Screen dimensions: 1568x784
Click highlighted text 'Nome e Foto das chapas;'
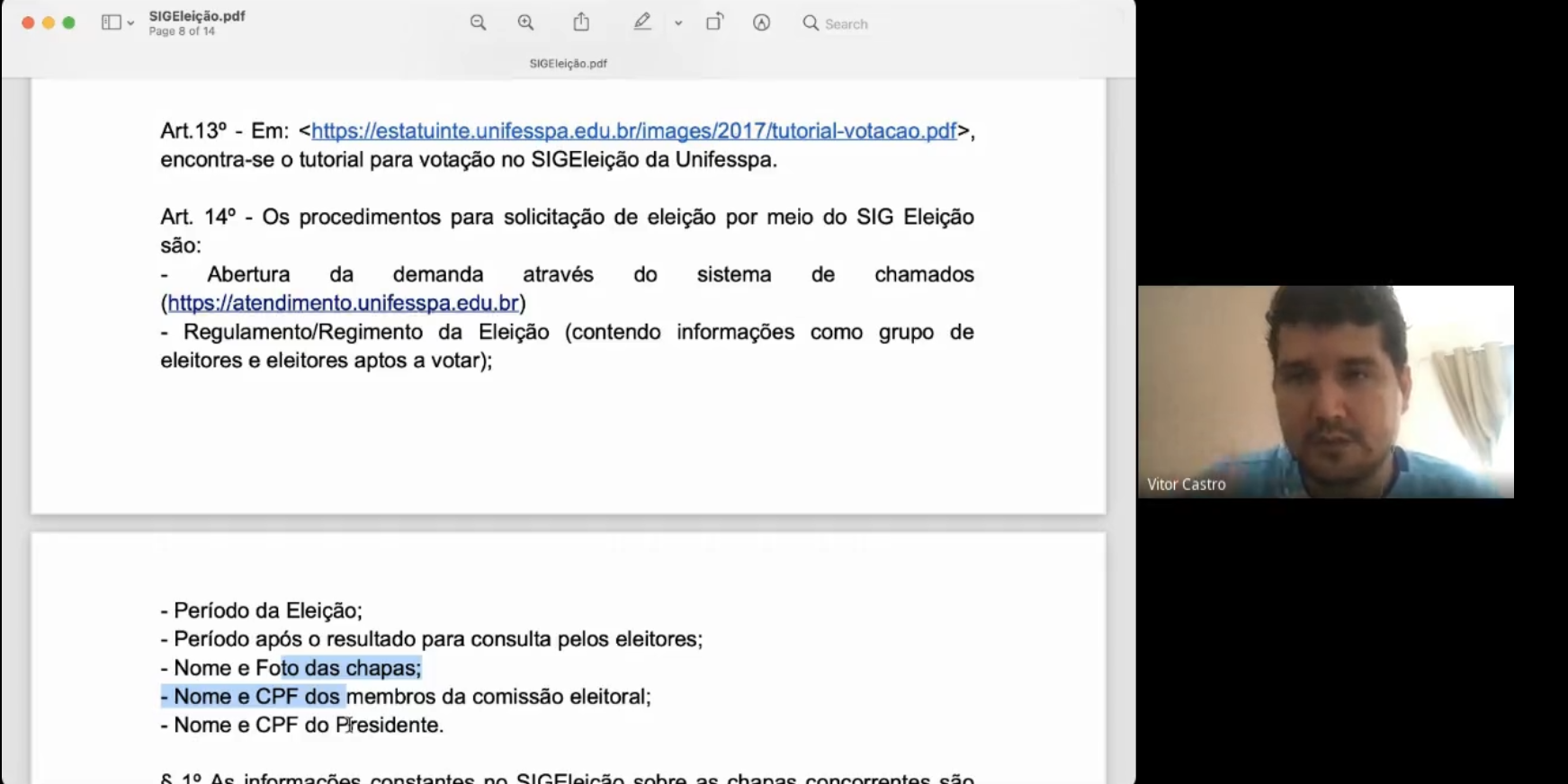point(291,668)
